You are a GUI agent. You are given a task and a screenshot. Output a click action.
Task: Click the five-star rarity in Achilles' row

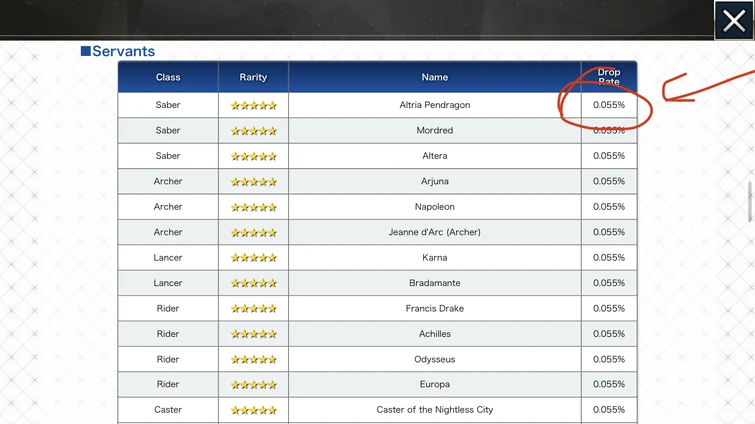(x=254, y=334)
